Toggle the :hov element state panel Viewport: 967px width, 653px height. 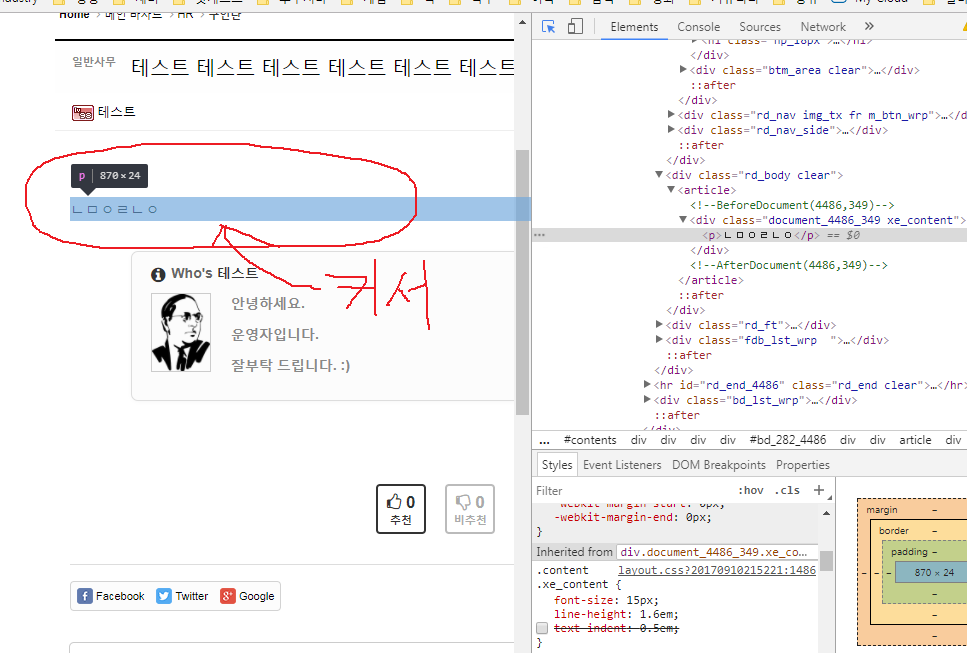[x=750, y=491]
